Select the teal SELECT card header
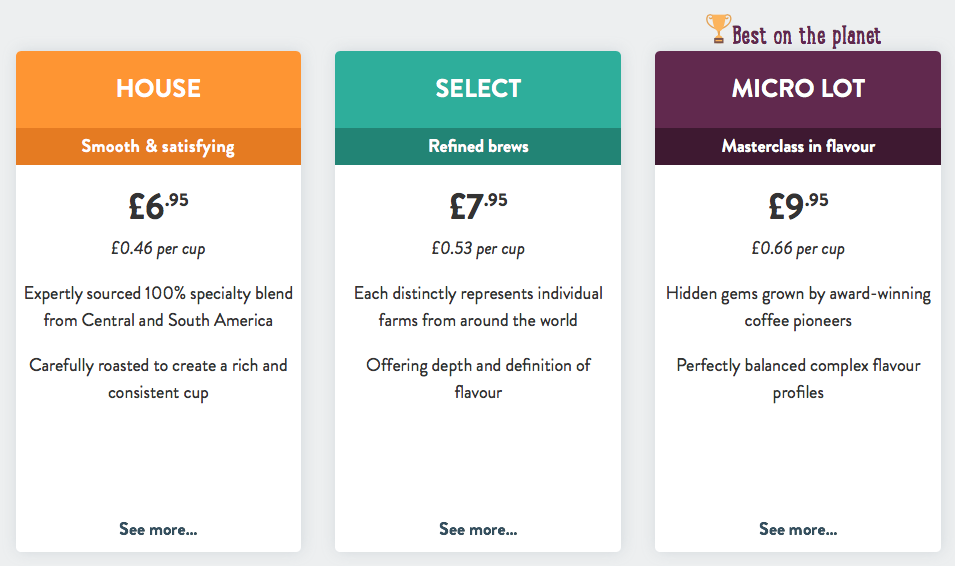This screenshot has width=955, height=566. 478,89
